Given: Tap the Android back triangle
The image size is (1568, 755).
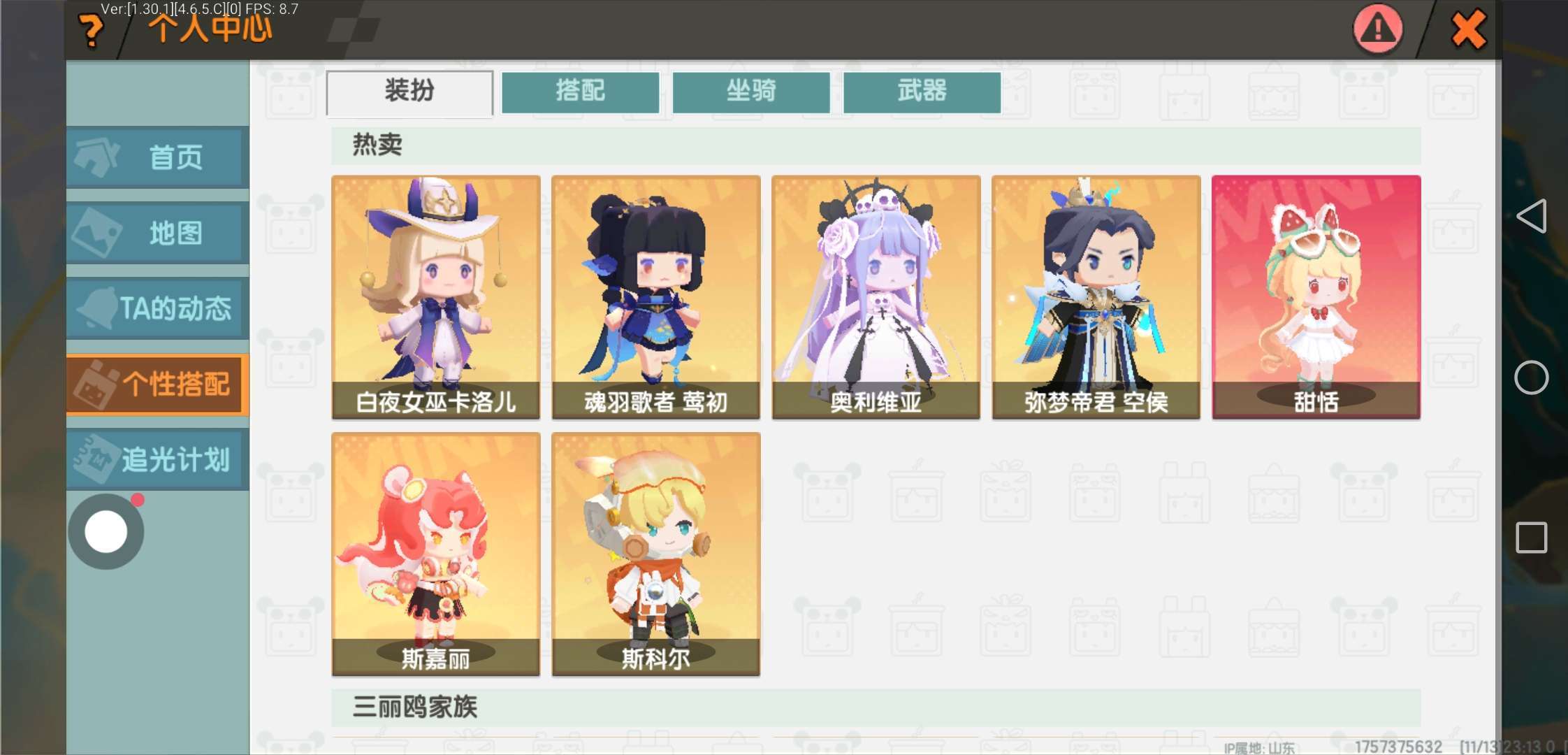Looking at the screenshot, I should 1531,216.
